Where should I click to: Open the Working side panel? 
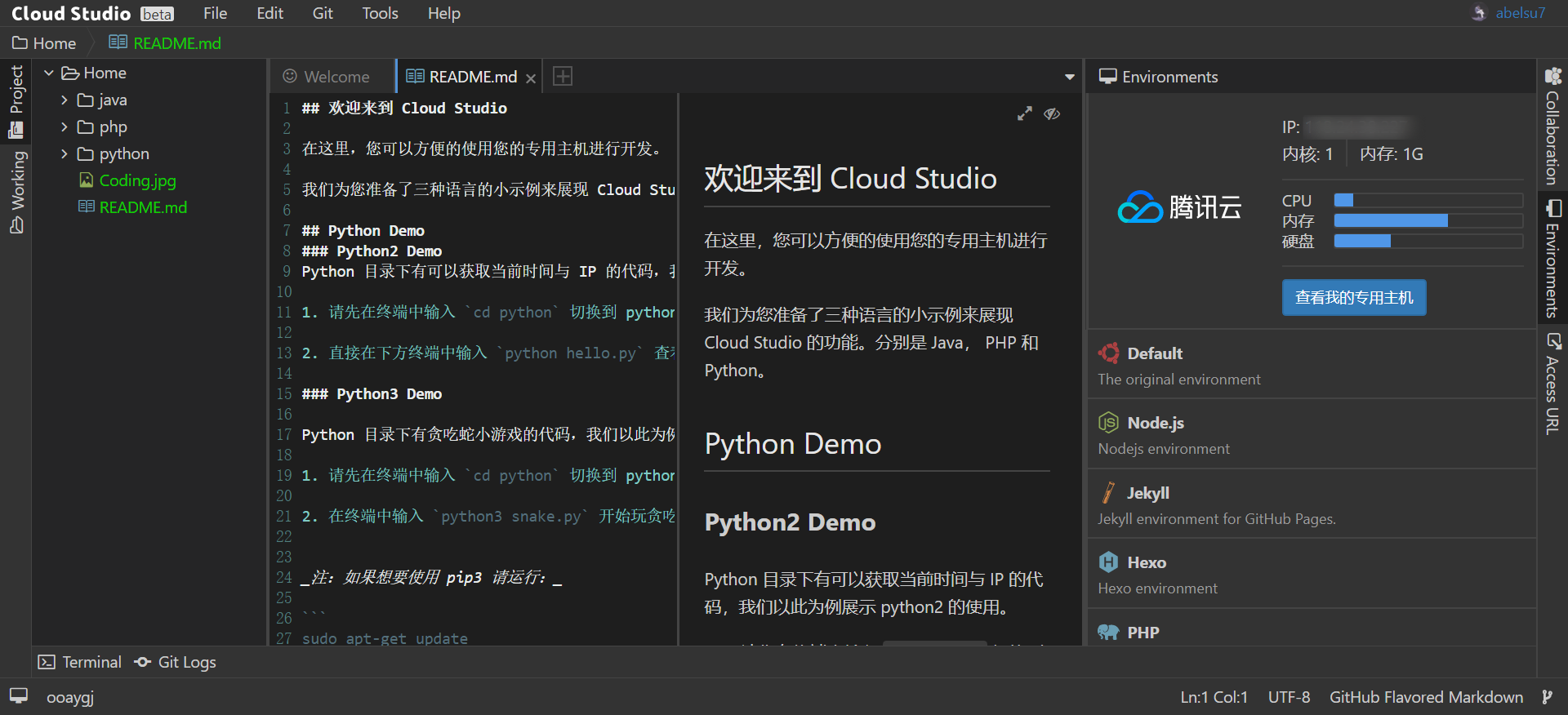point(16,193)
